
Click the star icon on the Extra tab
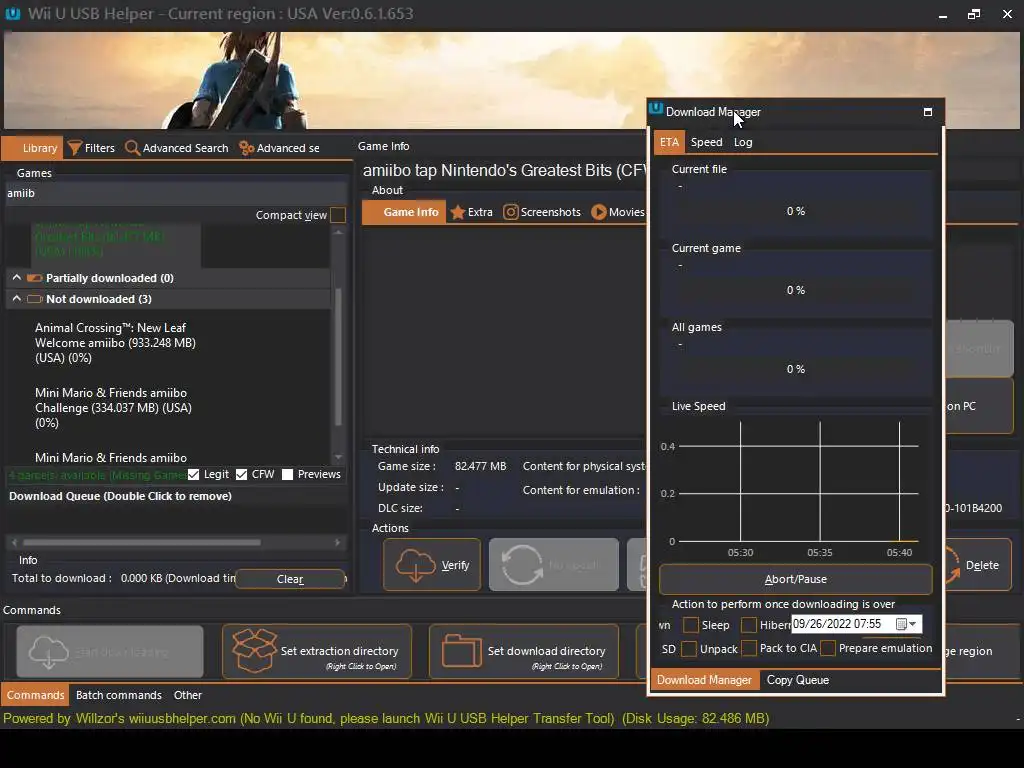point(458,212)
